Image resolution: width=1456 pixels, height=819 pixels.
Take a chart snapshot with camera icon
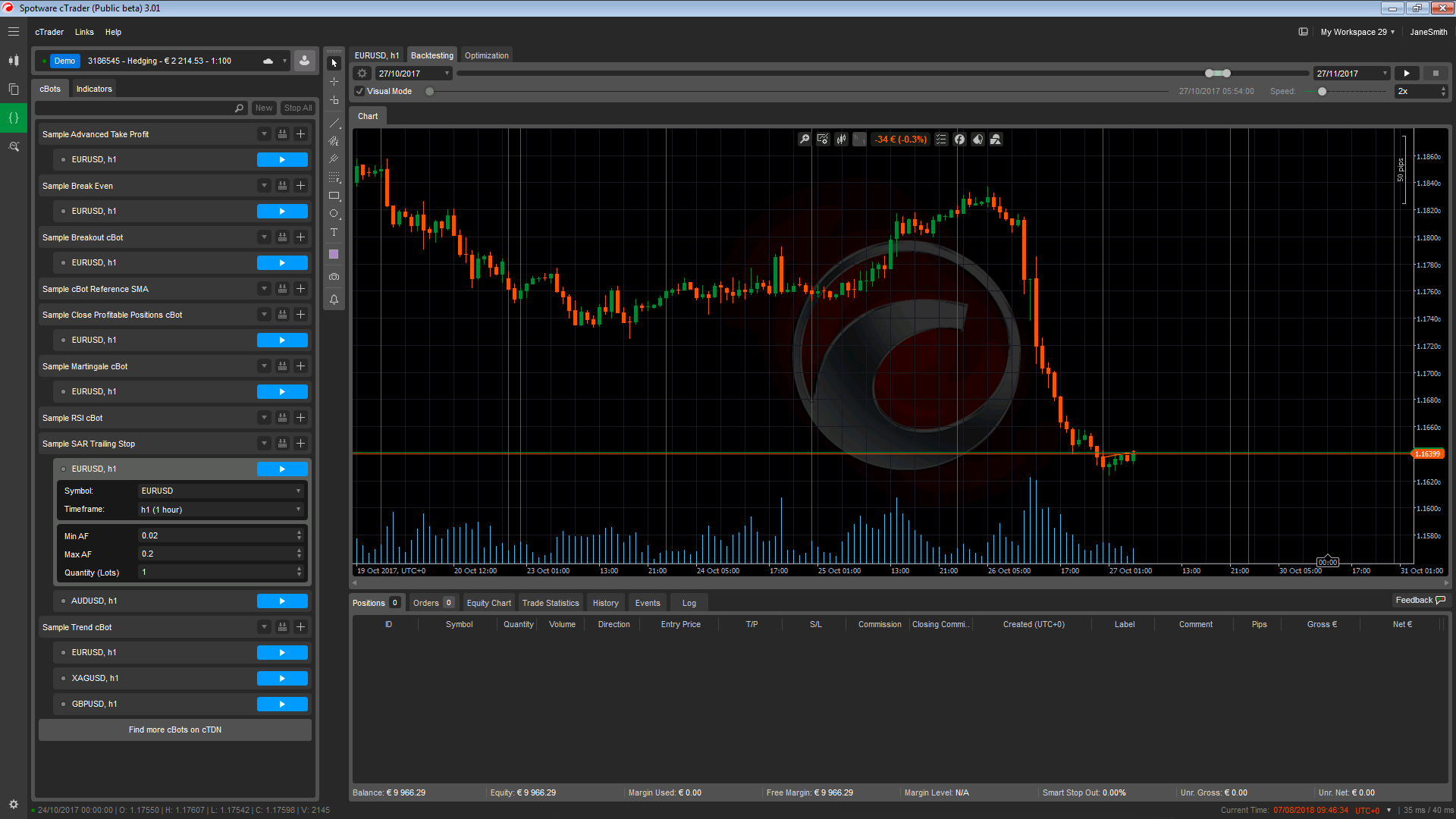[334, 277]
